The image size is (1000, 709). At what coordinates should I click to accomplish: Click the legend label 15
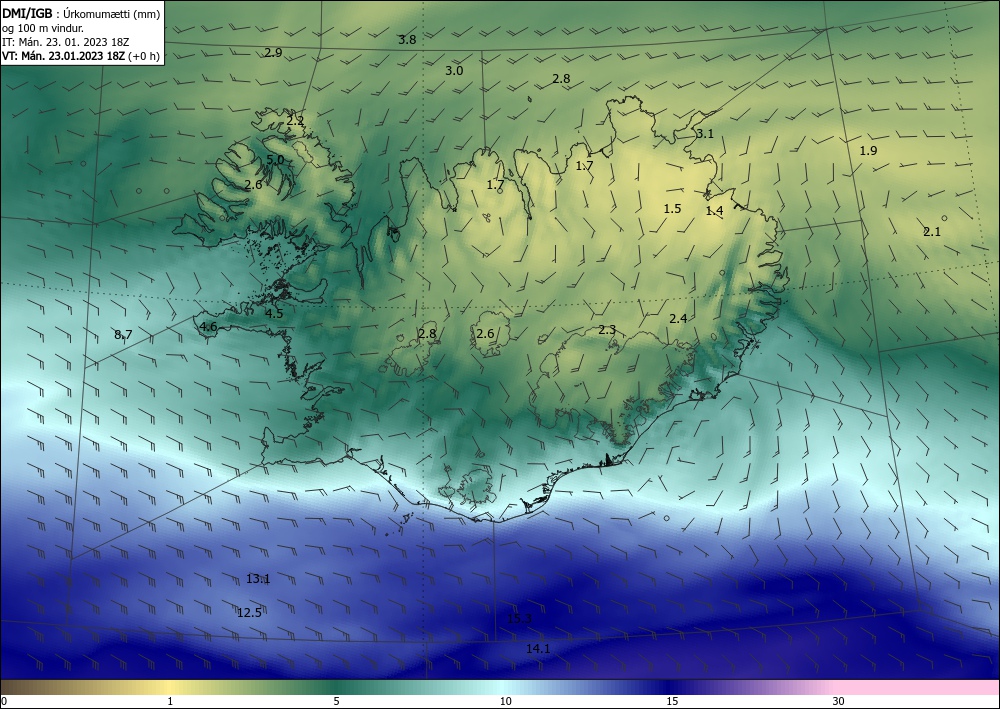coord(672,702)
